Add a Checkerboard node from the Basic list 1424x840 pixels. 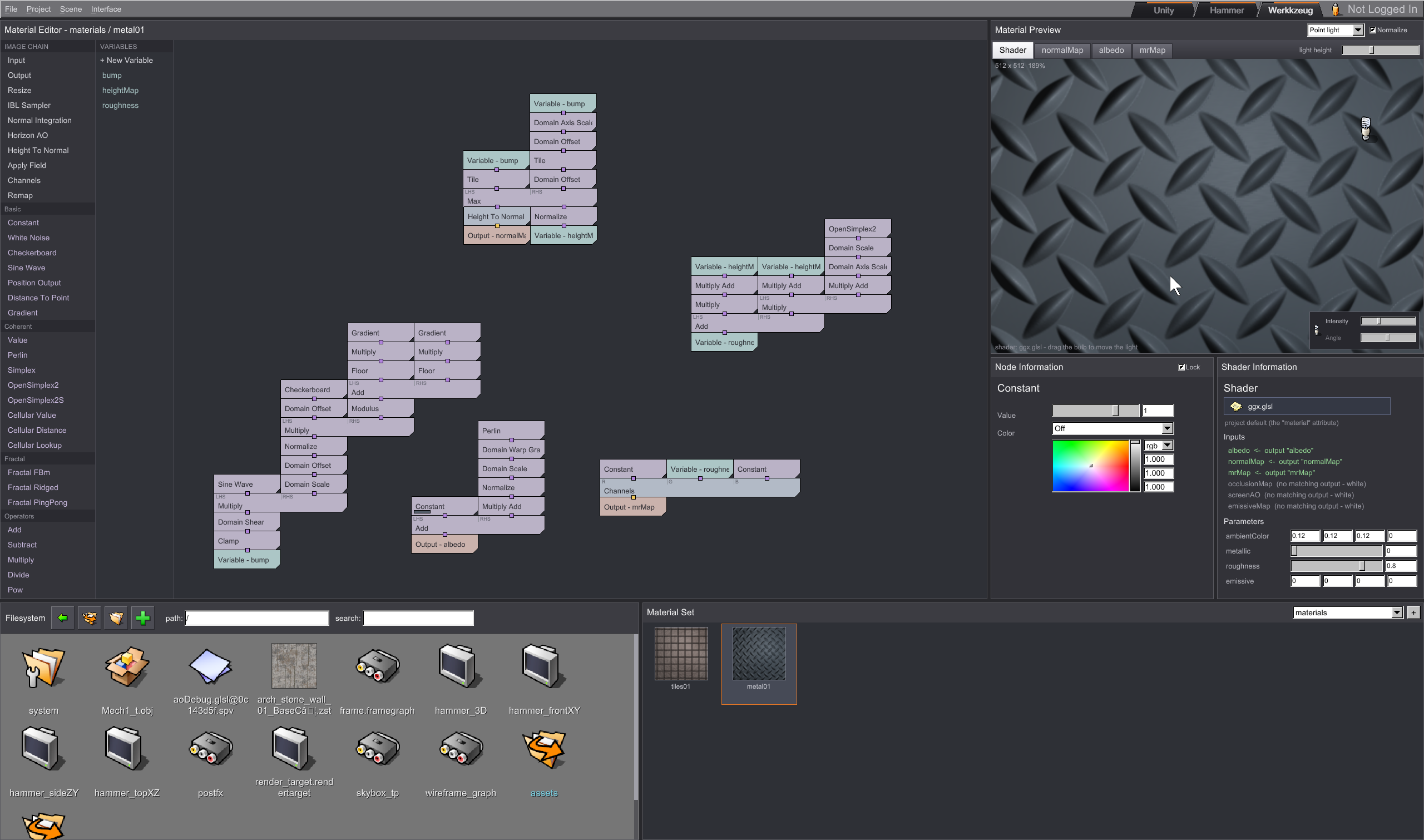32,253
